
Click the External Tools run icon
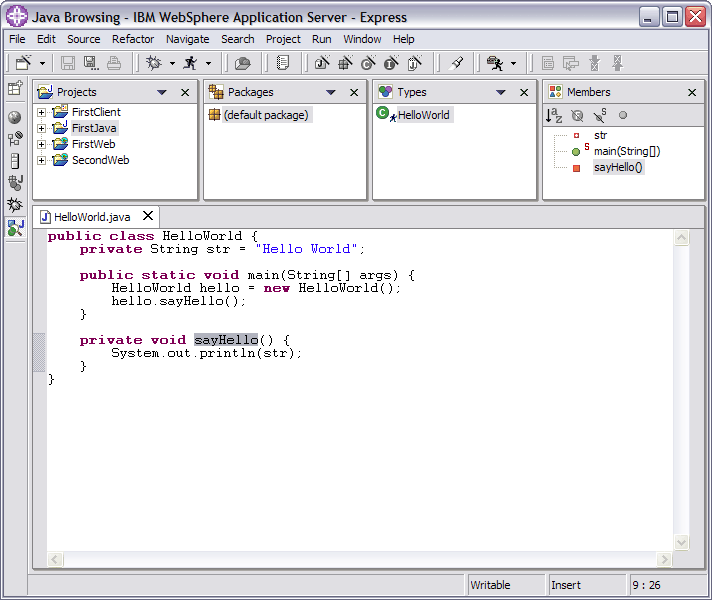494,63
